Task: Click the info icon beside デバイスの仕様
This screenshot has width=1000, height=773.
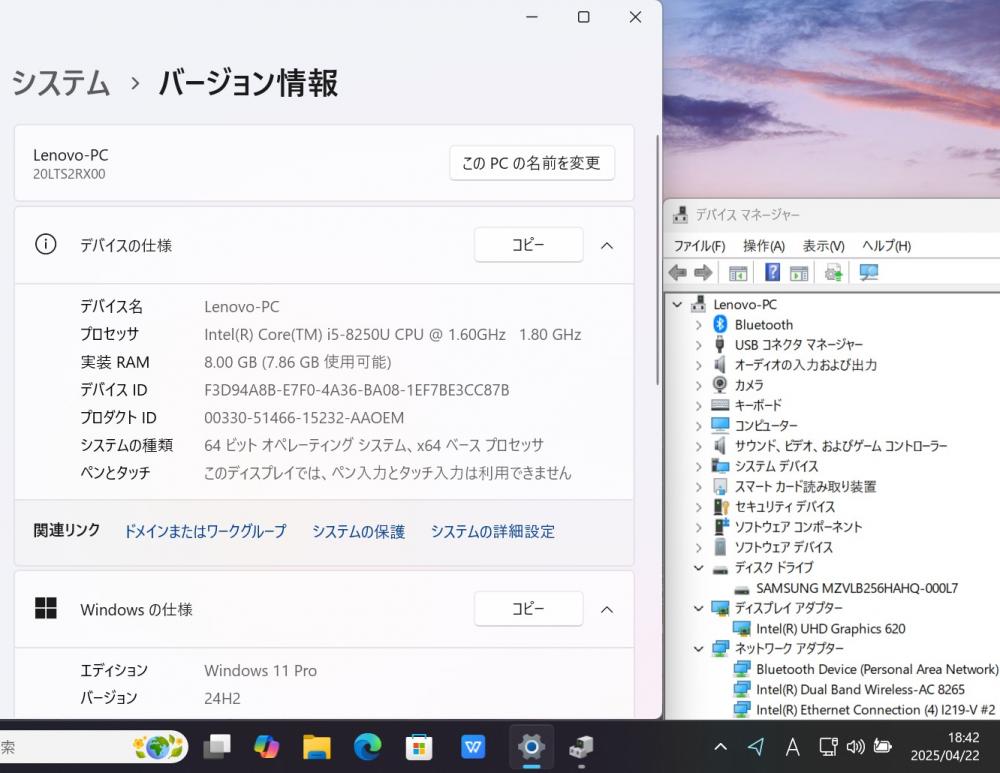Action: [x=45, y=244]
